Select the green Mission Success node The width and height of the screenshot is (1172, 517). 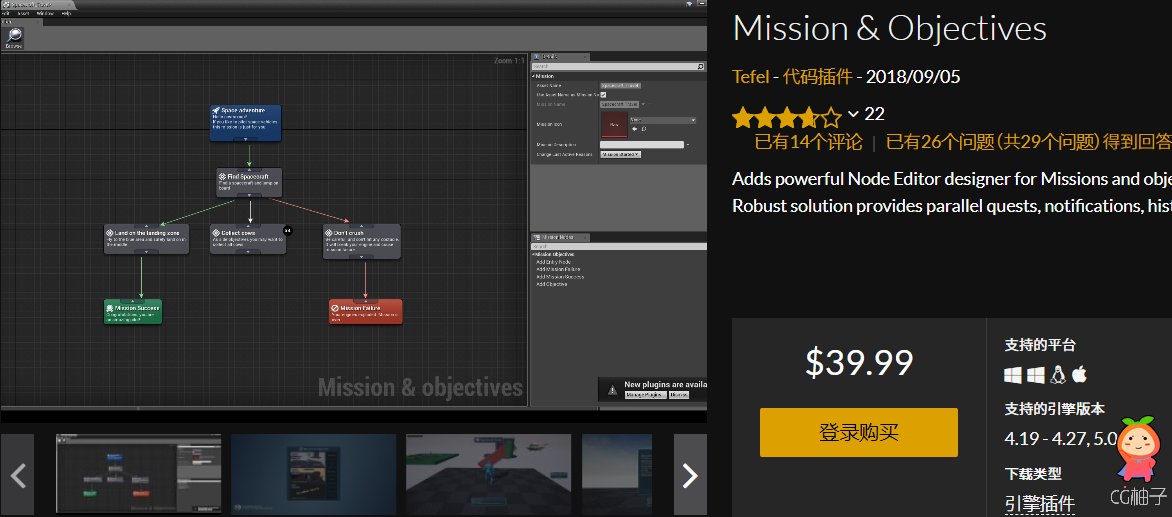[132, 311]
